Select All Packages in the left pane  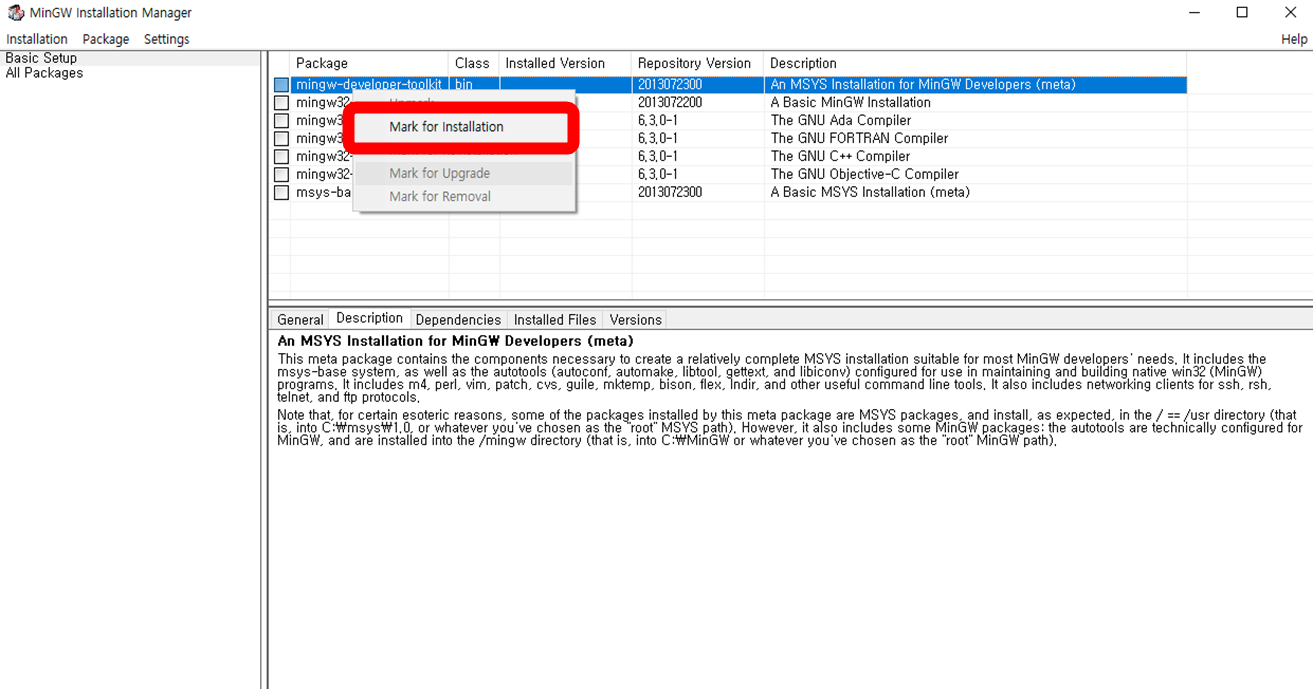(x=44, y=73)
